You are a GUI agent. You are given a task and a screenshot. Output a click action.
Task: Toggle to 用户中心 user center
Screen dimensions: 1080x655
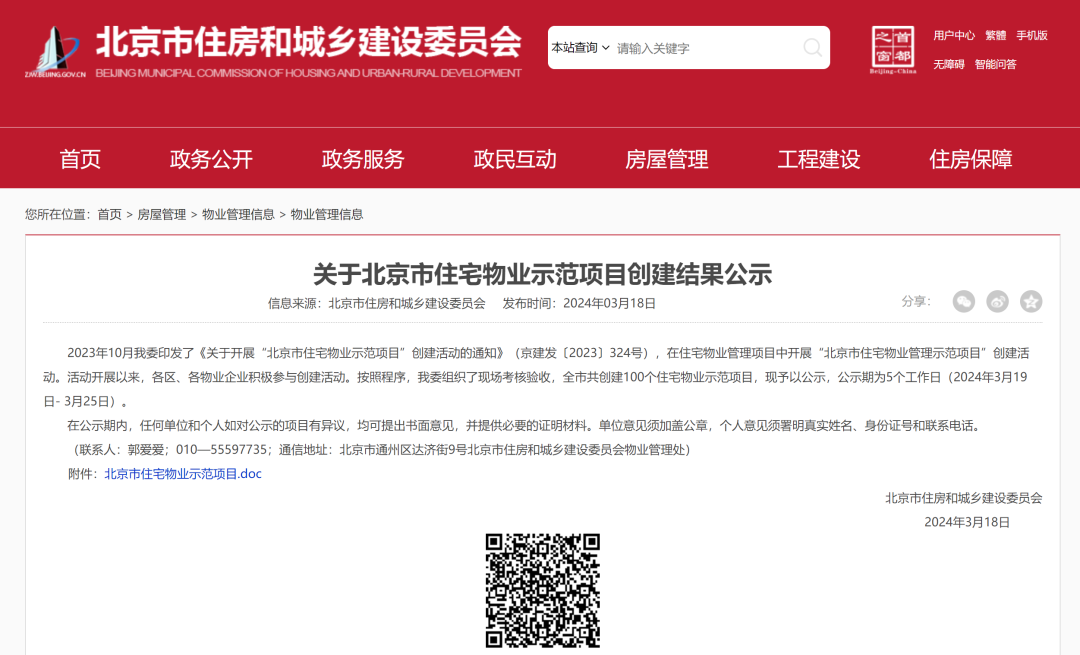pos(955,34)
